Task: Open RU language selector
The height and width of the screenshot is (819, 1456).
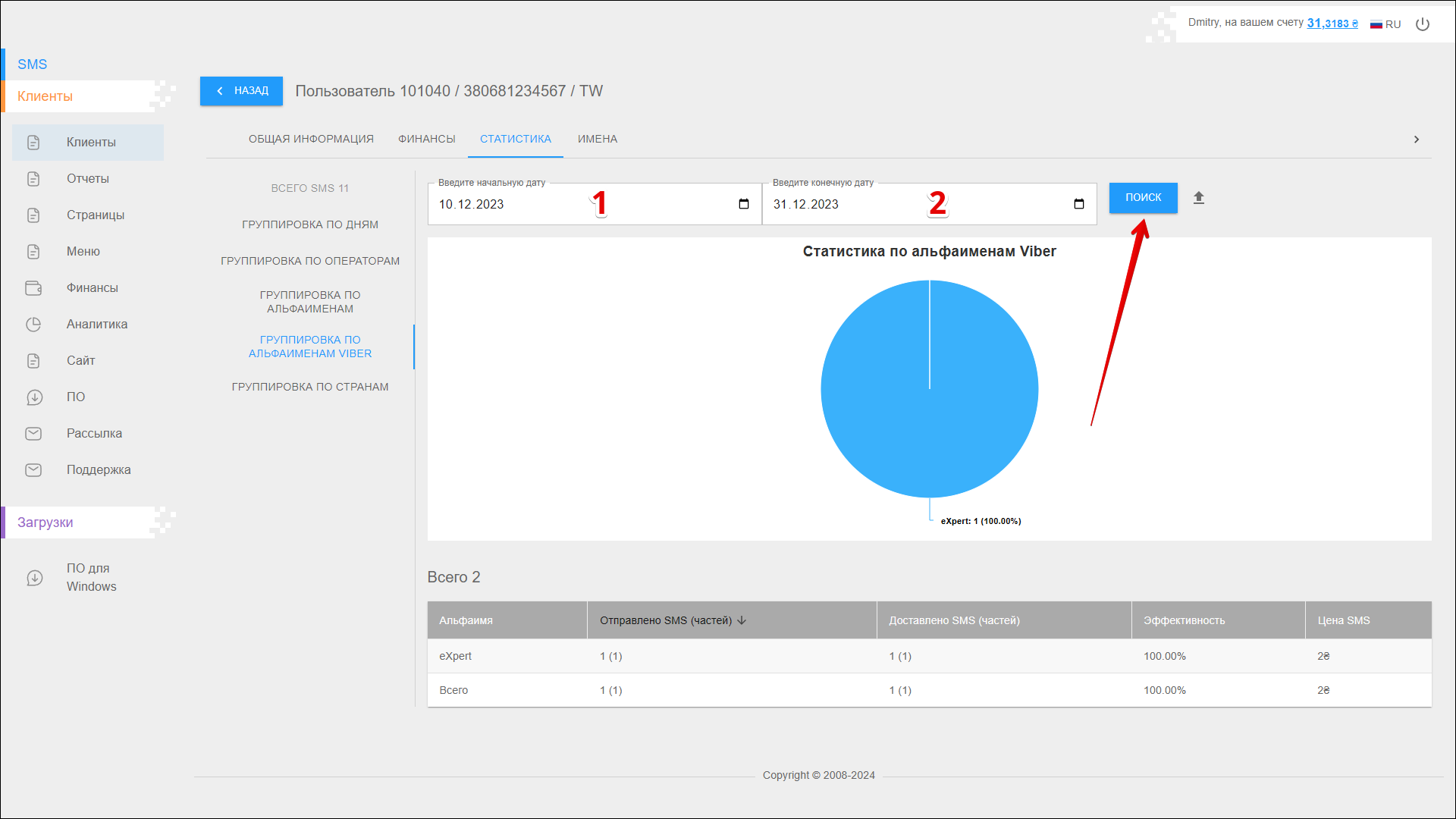Action: pyautogui.click(x=1385, y=24)
